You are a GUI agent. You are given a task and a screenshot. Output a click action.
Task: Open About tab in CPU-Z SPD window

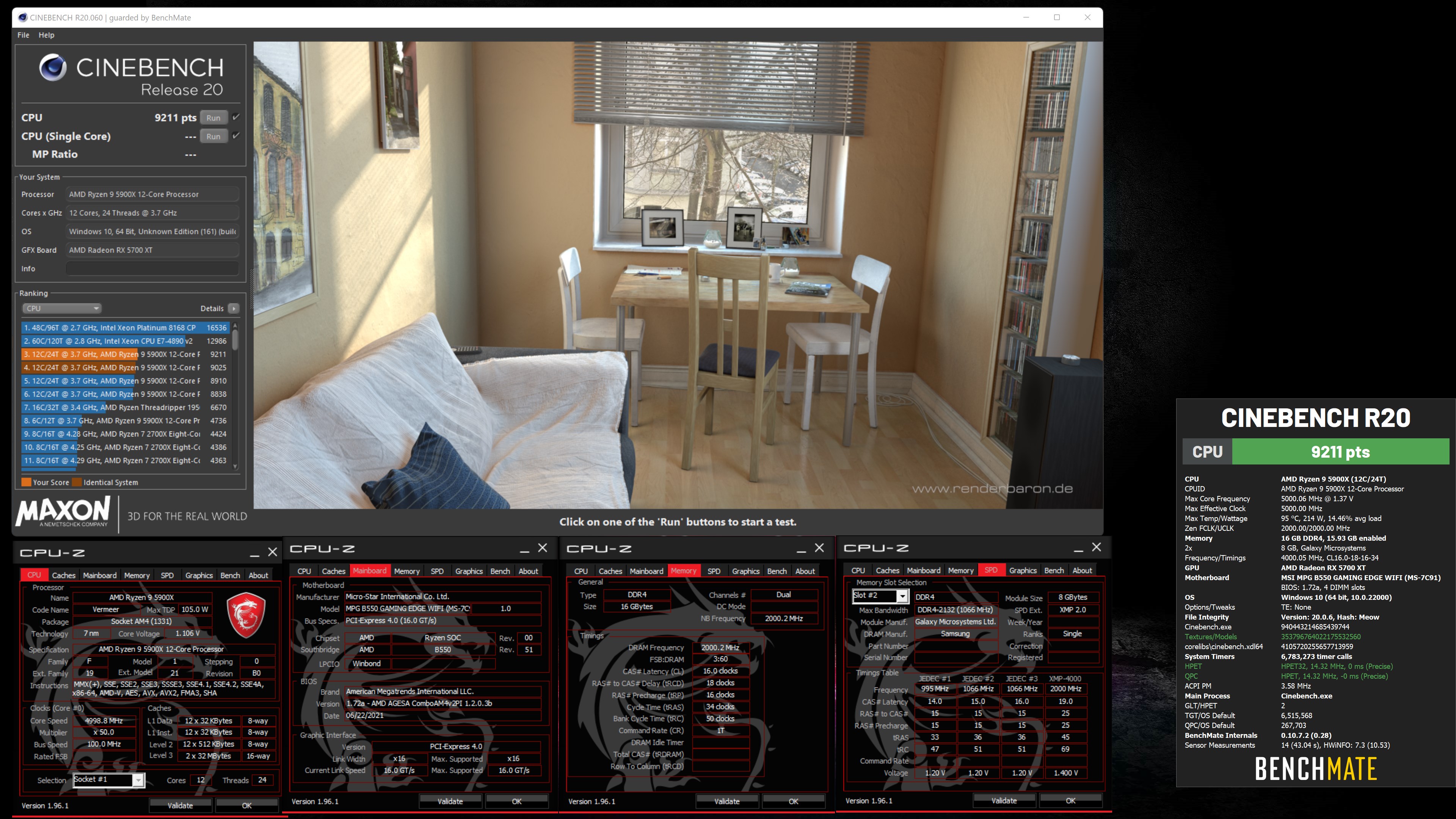(1082, 571)
